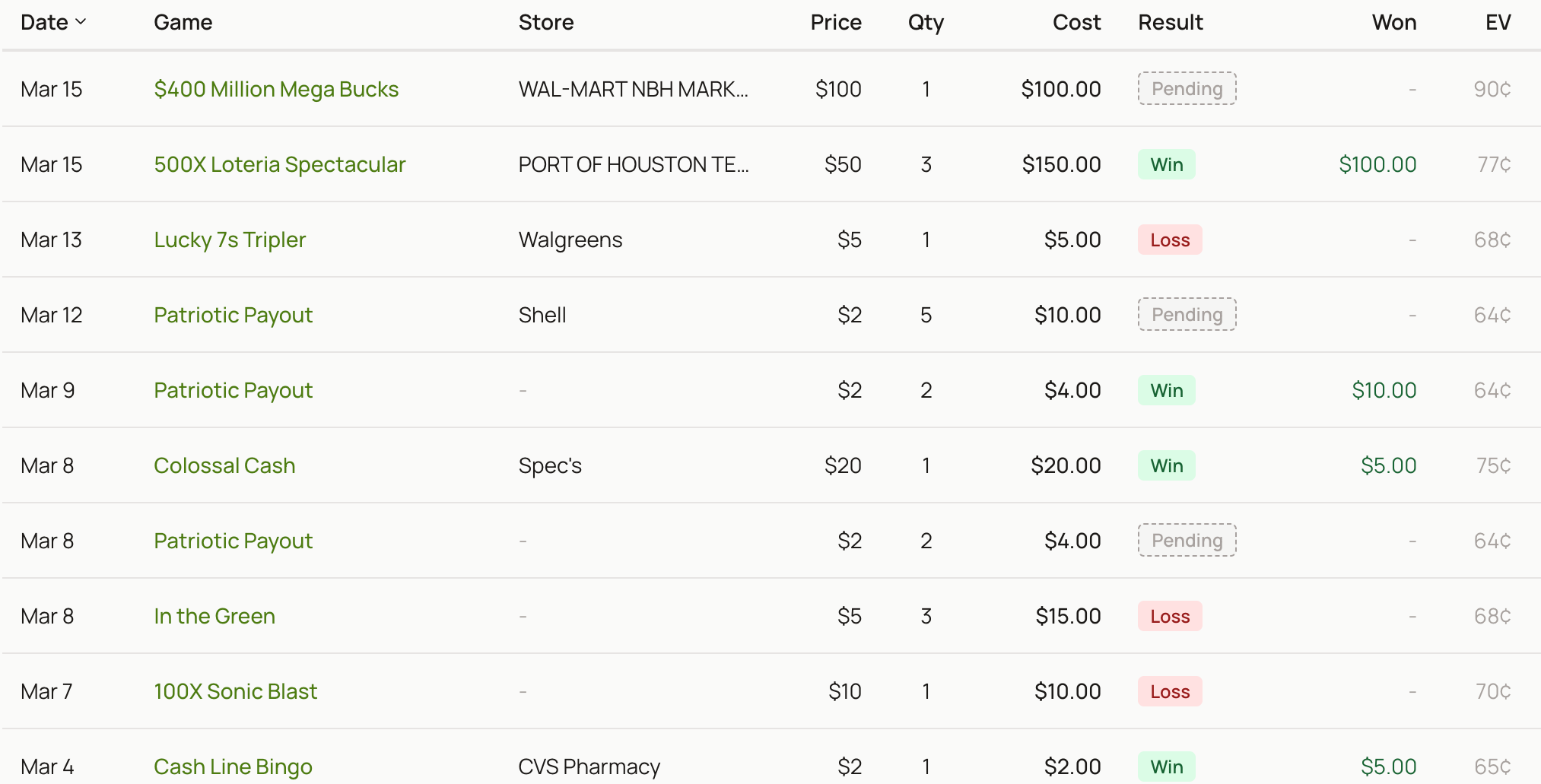Image resolution: width=1541 pixels, height=784 pixels.
Task: Open In the Green game link
Action: [214, 617]
